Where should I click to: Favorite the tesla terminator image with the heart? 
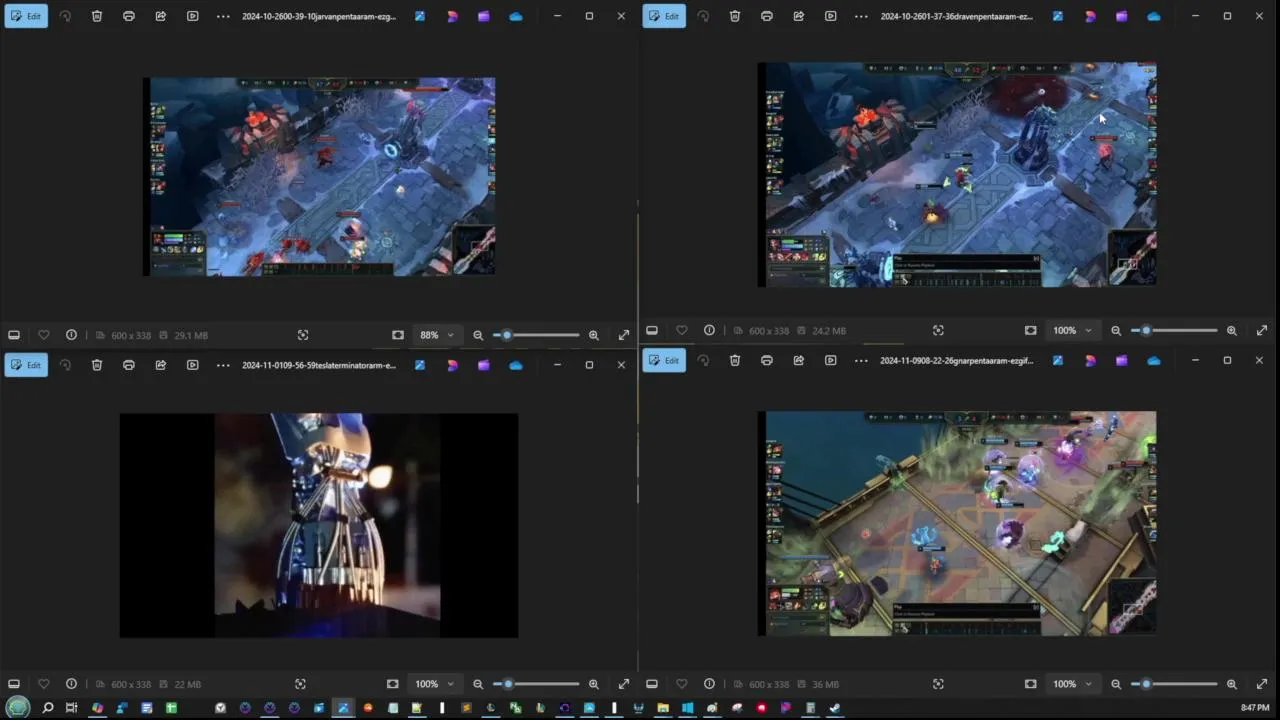click(x=44, y=684)
